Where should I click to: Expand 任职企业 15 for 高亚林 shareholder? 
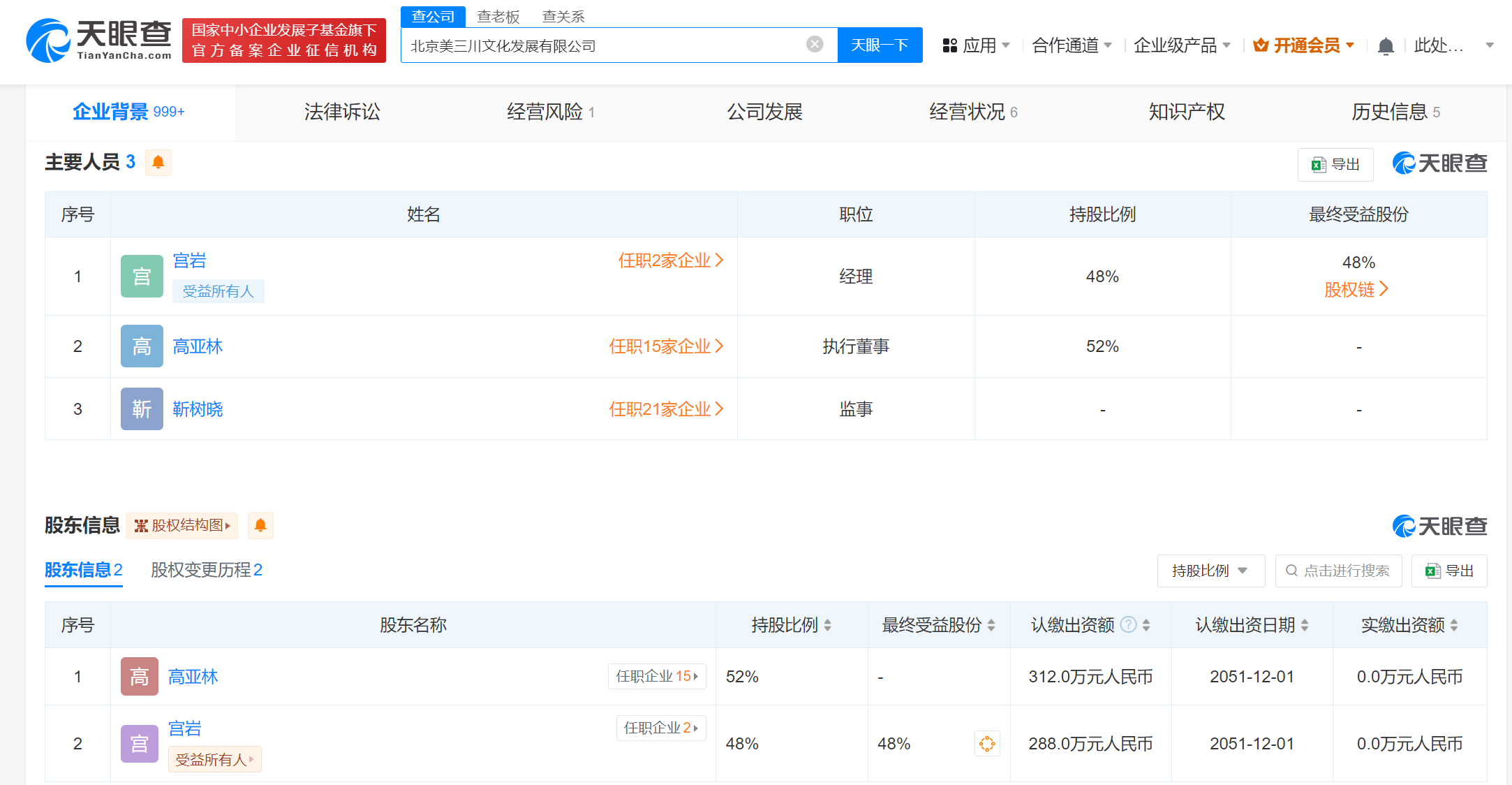point(657,676)
